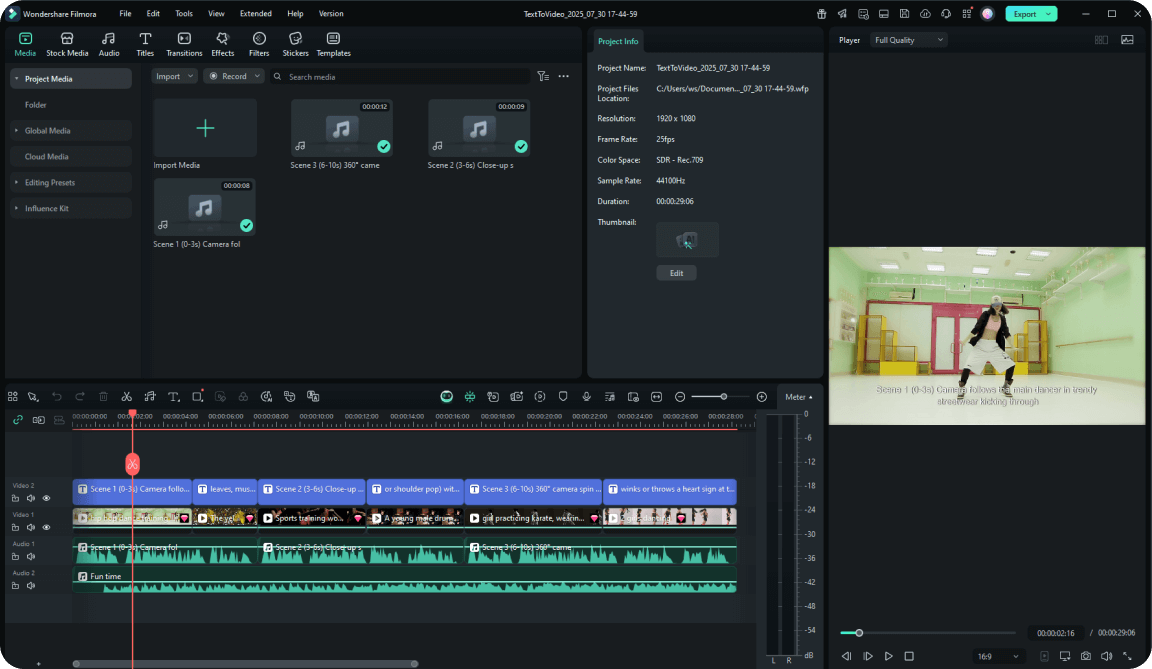This screenshot has height=669, width=1152.
Task: Click the microphone voiceover icon
Action: pos(586,397)
